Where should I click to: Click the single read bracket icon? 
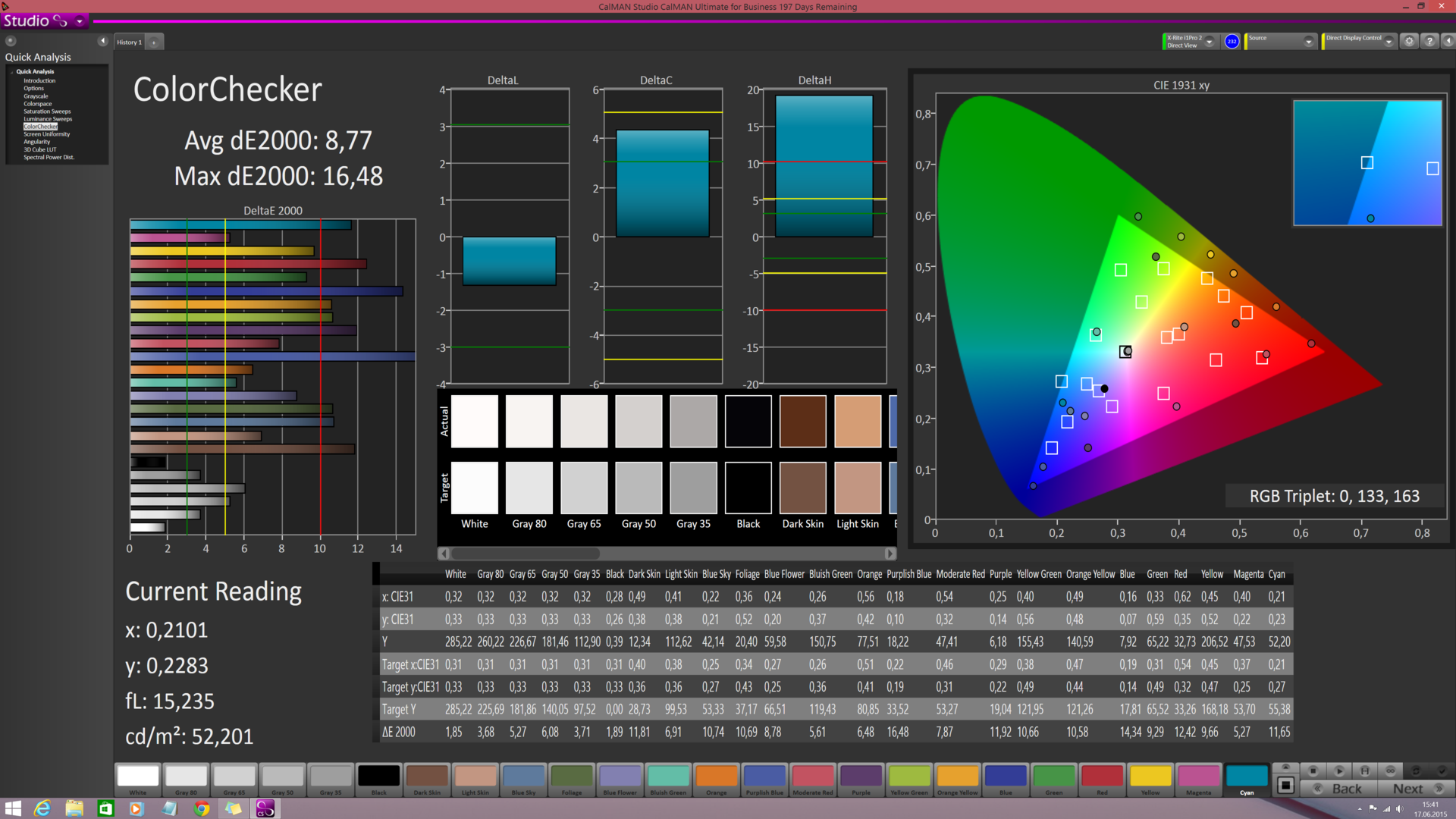coord(1364,770)
